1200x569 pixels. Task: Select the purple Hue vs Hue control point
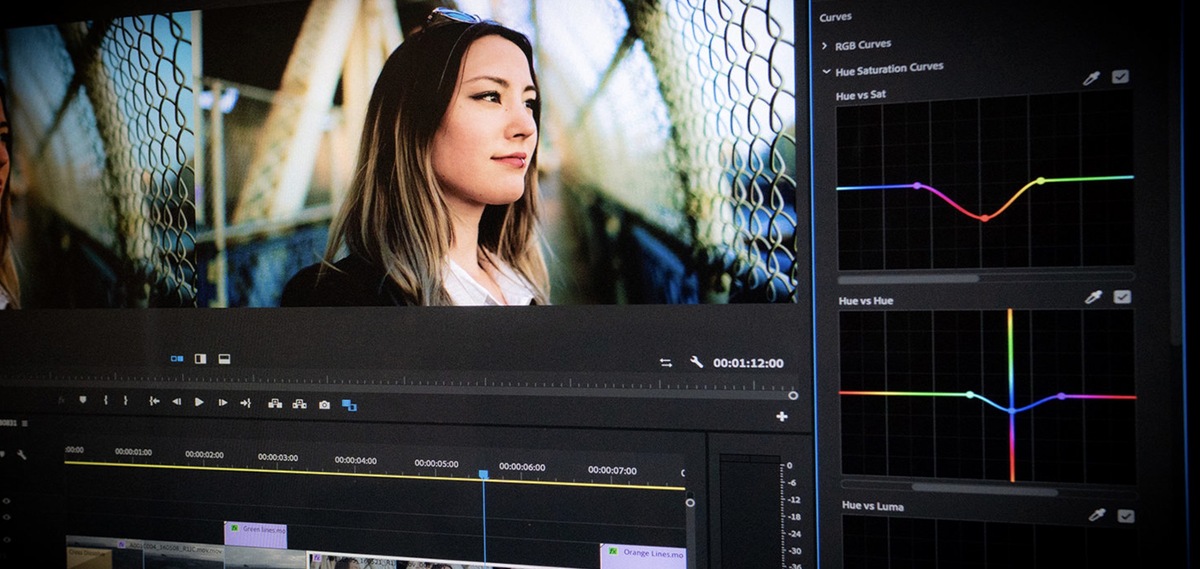1061,396
